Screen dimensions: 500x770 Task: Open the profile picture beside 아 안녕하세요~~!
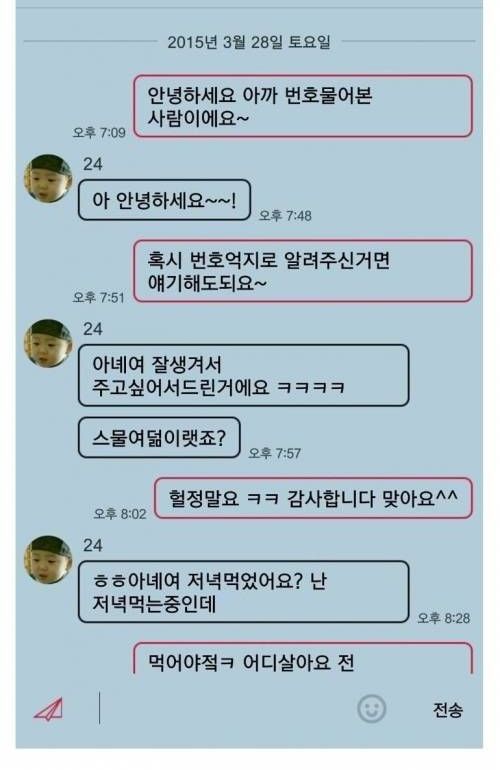coord(48,178)
